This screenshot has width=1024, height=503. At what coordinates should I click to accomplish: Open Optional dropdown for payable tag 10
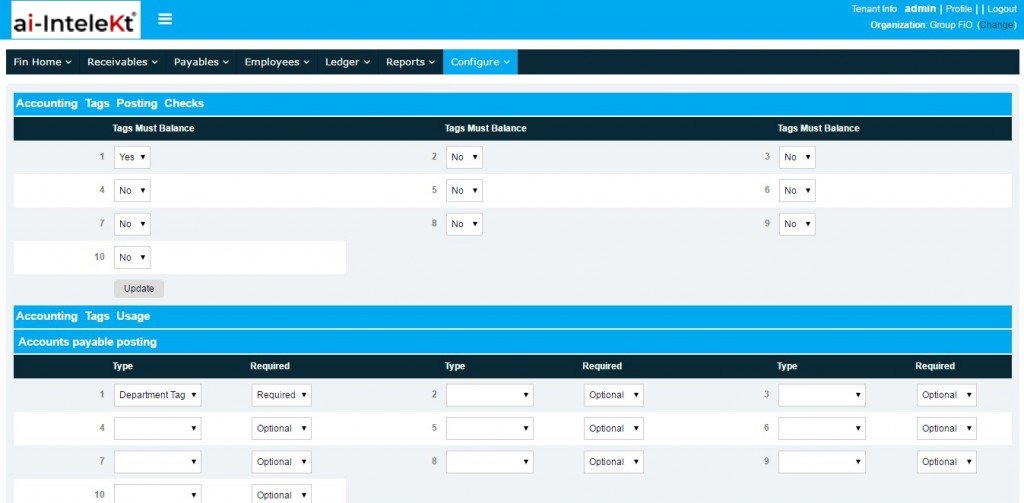point(281,494)
